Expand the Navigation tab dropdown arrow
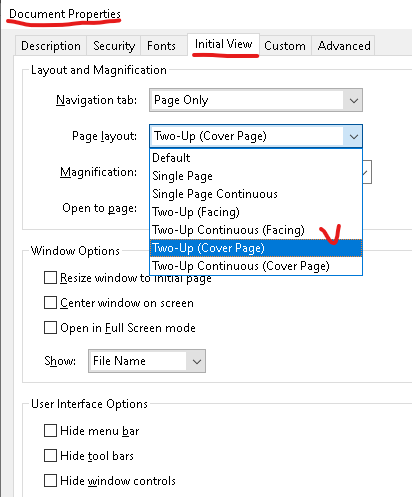Viewport: 412px width, 497px height. 353,100
